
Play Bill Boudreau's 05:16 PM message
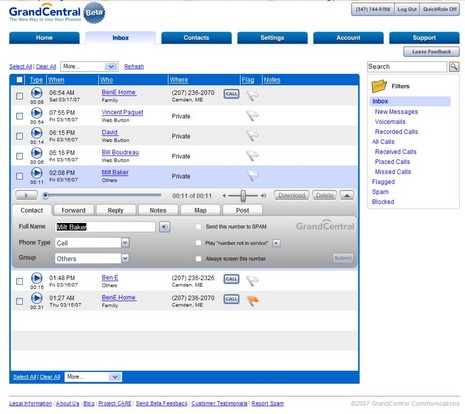(37, 153)
